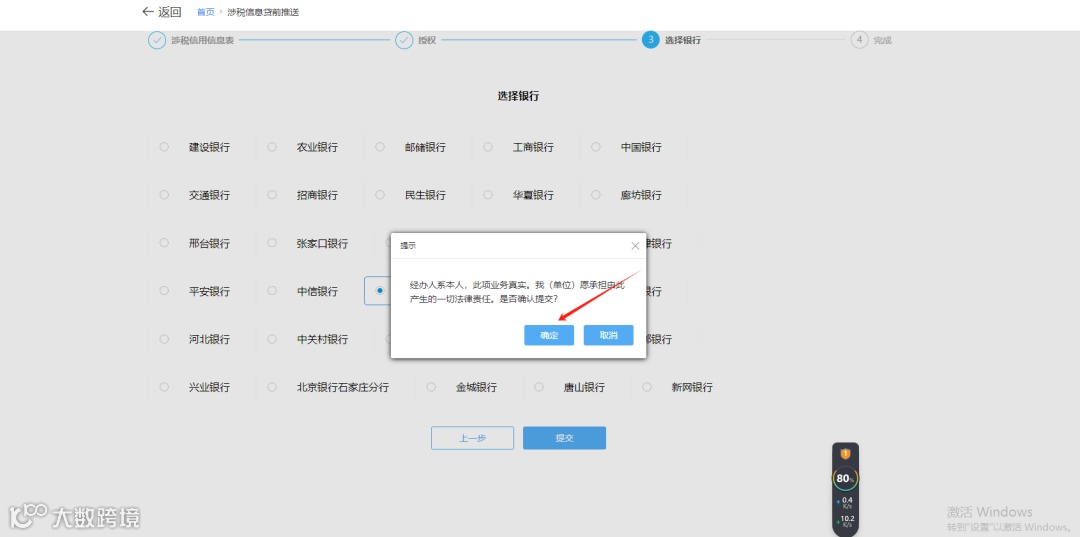Viewport: 1080px width, 537px height.
Task: Select the 兴业银行 radio option
Action: coord(164,387)
